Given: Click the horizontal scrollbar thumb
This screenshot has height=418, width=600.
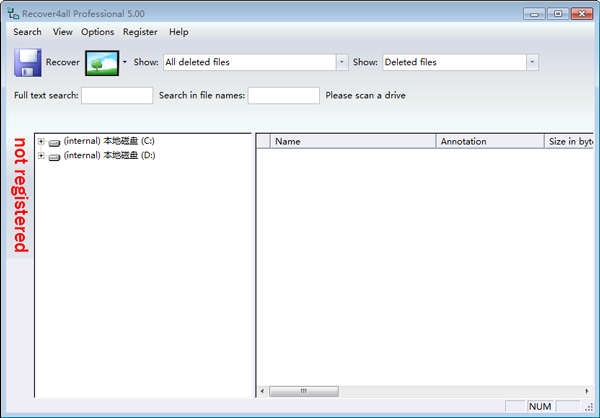Looking at the screenshot, I should pos(304,391).
